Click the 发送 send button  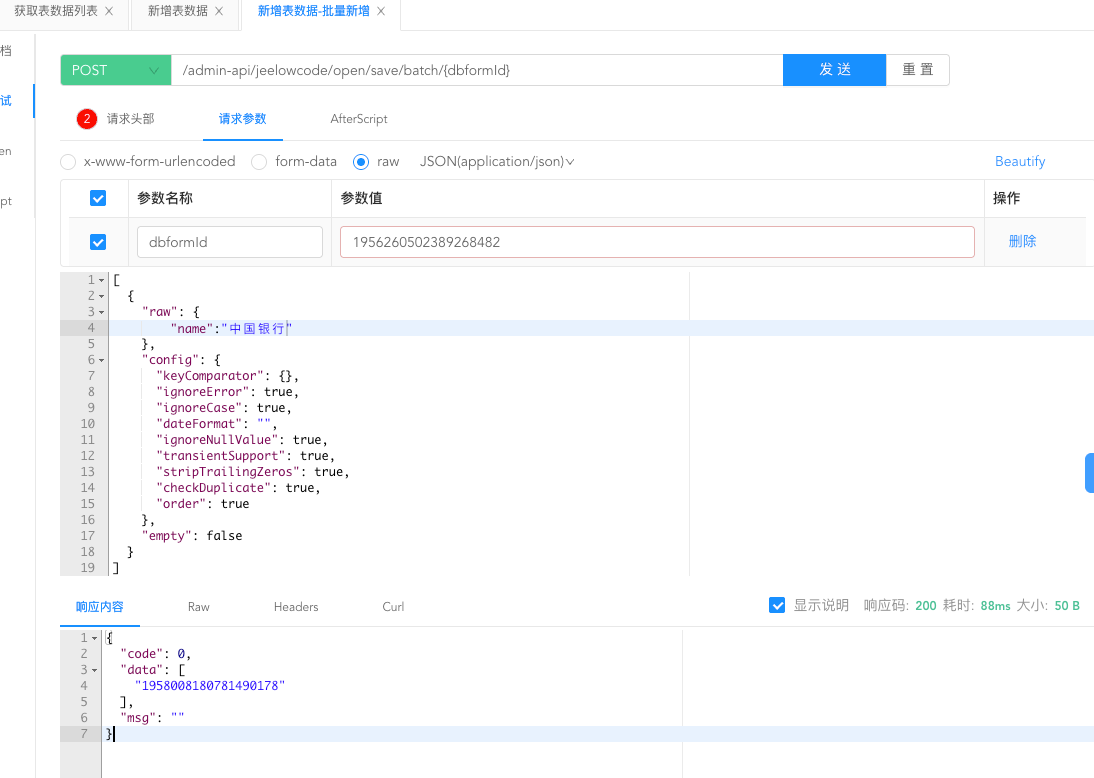tap(834, 70)
